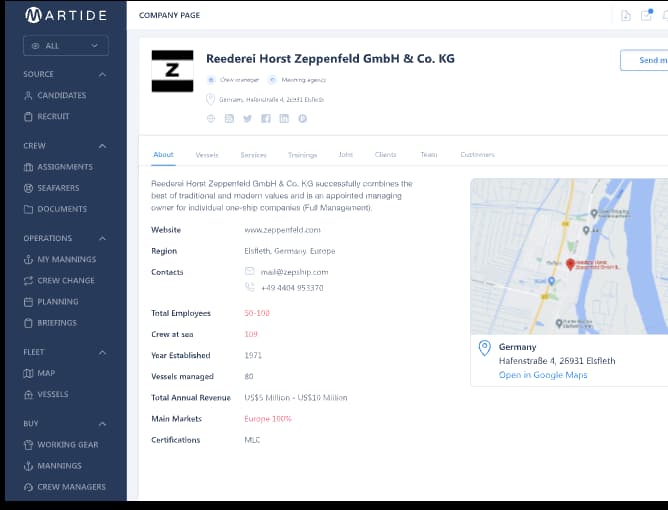Click the Documents folder icon
Image resolution: width=668 pixels, height=510 pixels.
pos(28,209)
